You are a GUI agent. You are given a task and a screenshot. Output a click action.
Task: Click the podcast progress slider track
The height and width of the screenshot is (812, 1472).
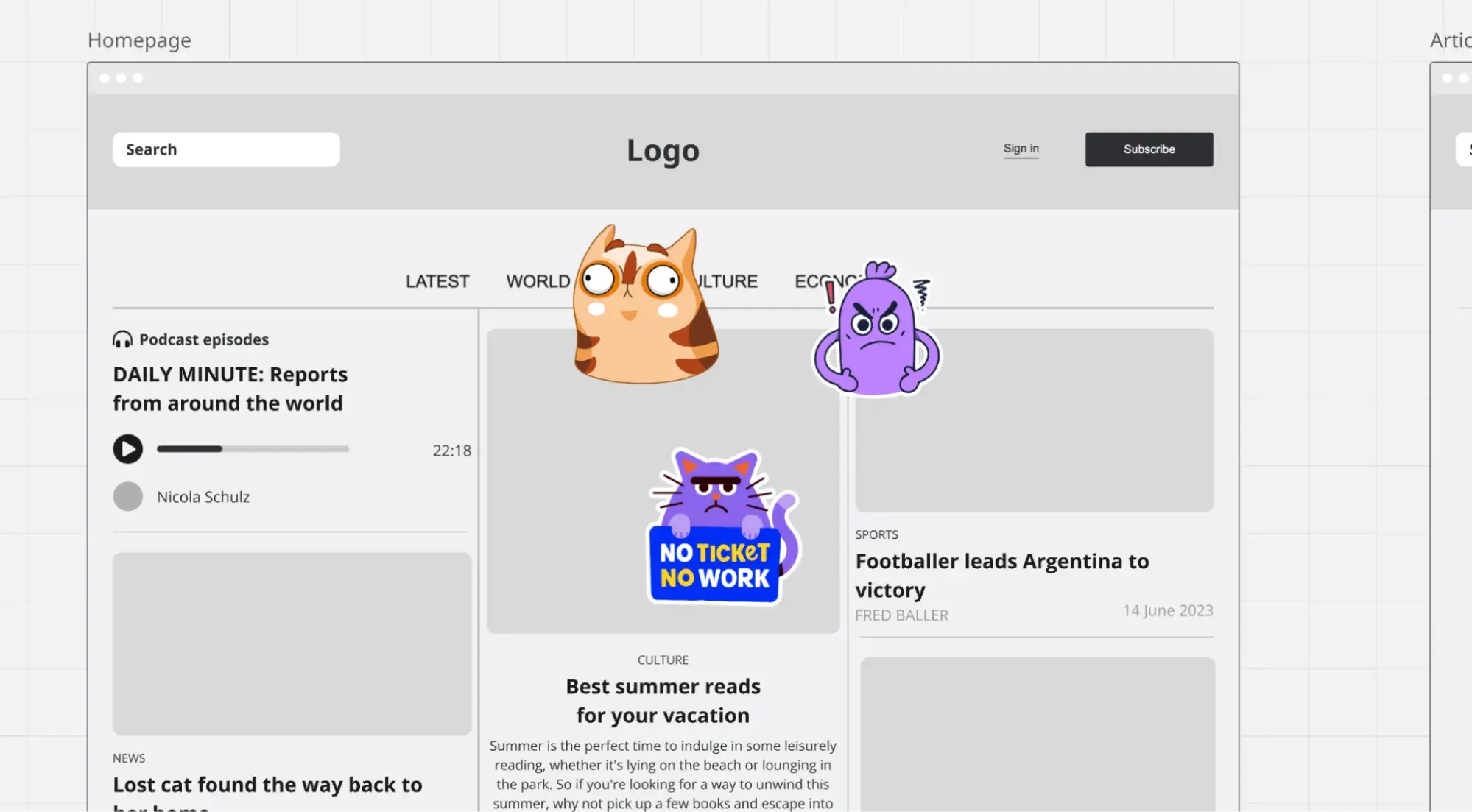253,449
